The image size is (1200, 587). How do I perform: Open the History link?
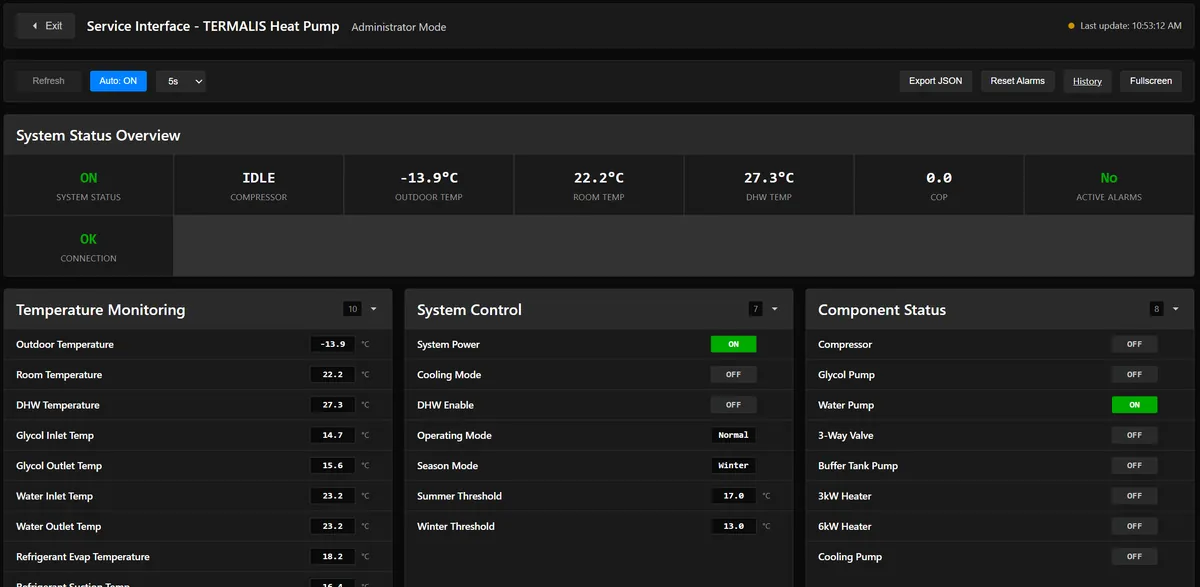1087,81
